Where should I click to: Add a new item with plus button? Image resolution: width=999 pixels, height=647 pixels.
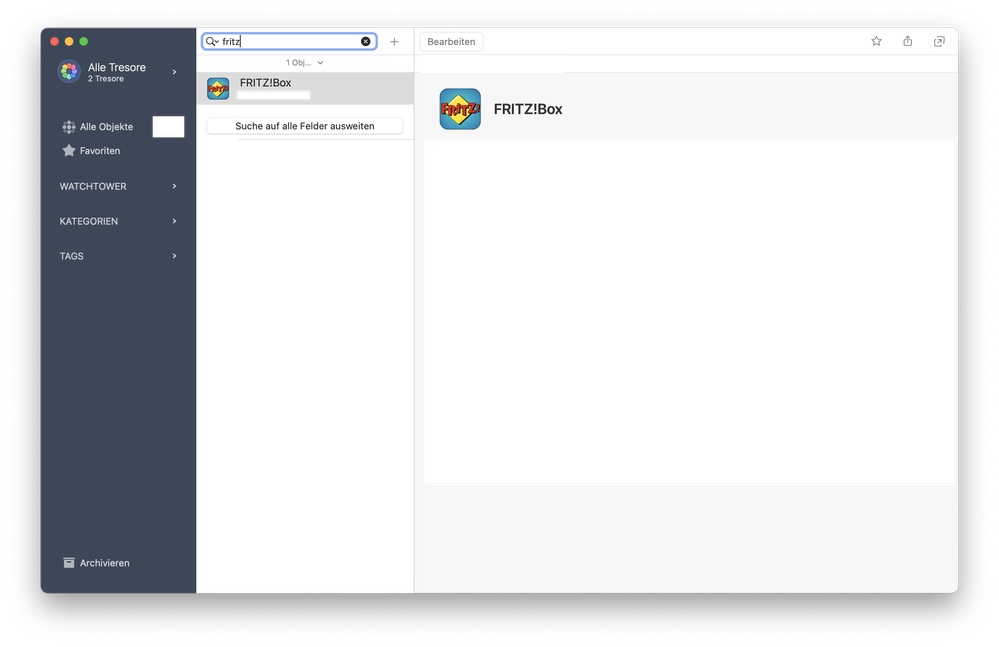coord(394,42)
